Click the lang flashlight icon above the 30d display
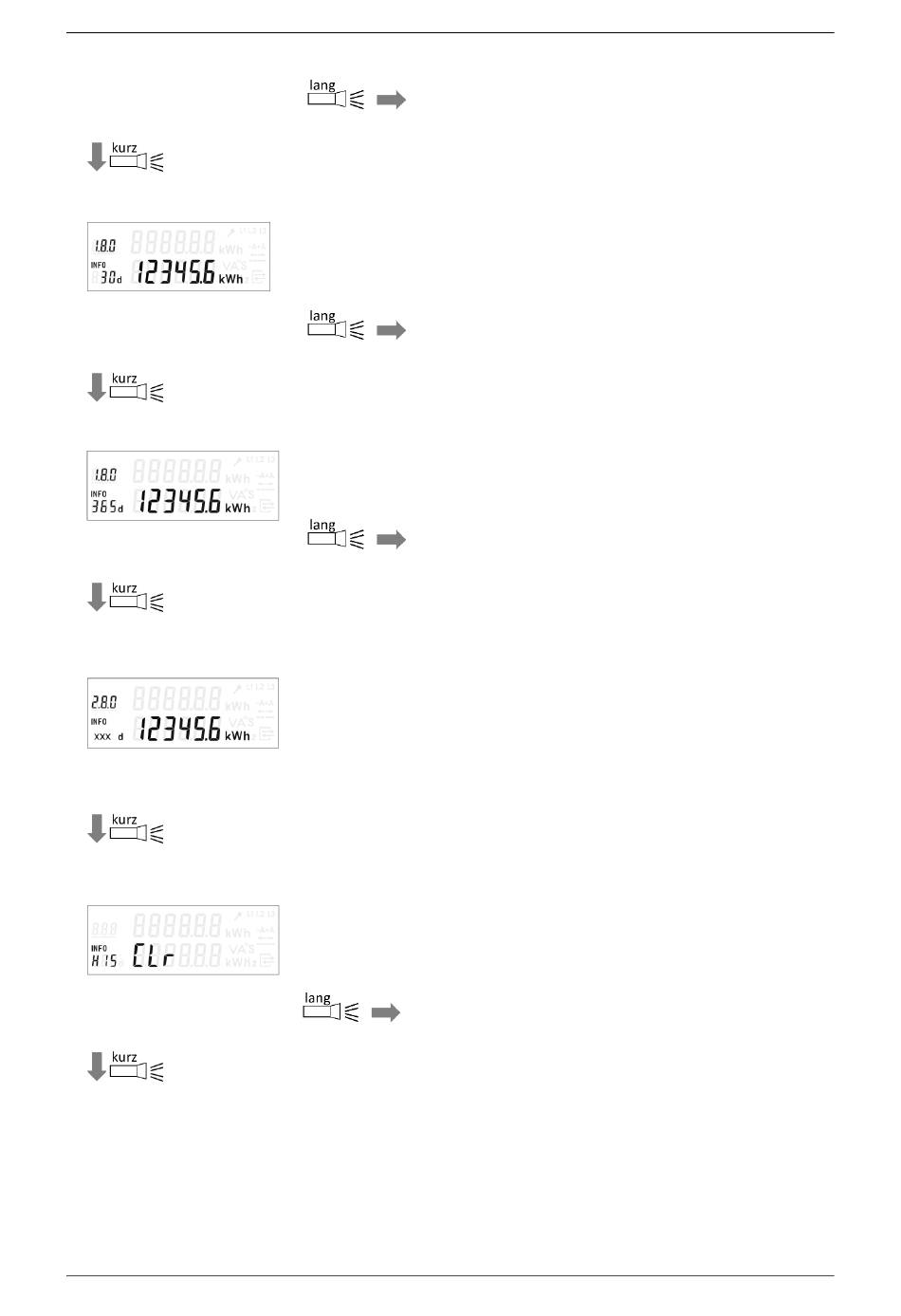901x1316 pixels. [x=336, y=94]
